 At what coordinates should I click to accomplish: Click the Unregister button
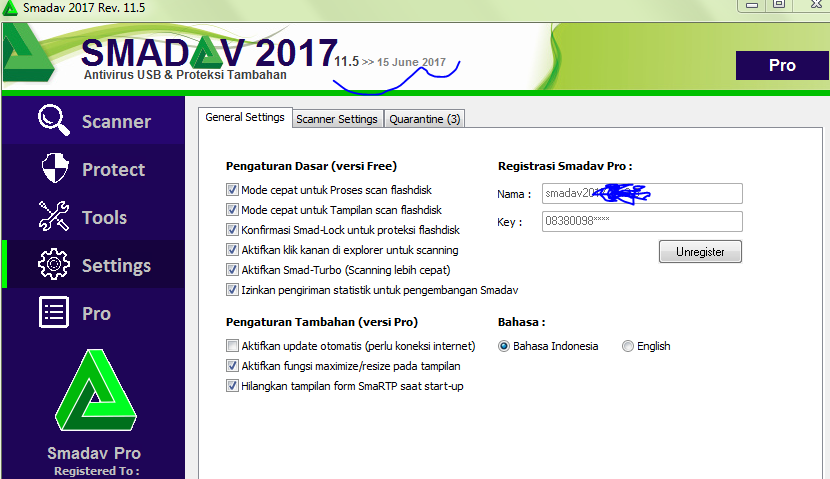coord(700,252)
